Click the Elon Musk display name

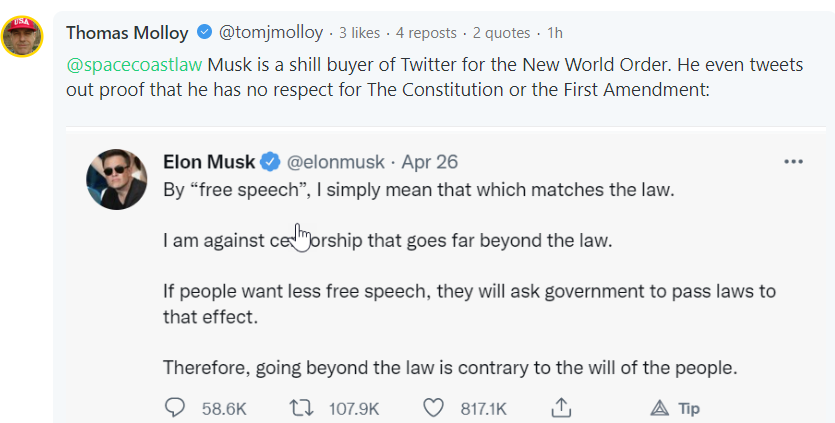tap(209, 162)
